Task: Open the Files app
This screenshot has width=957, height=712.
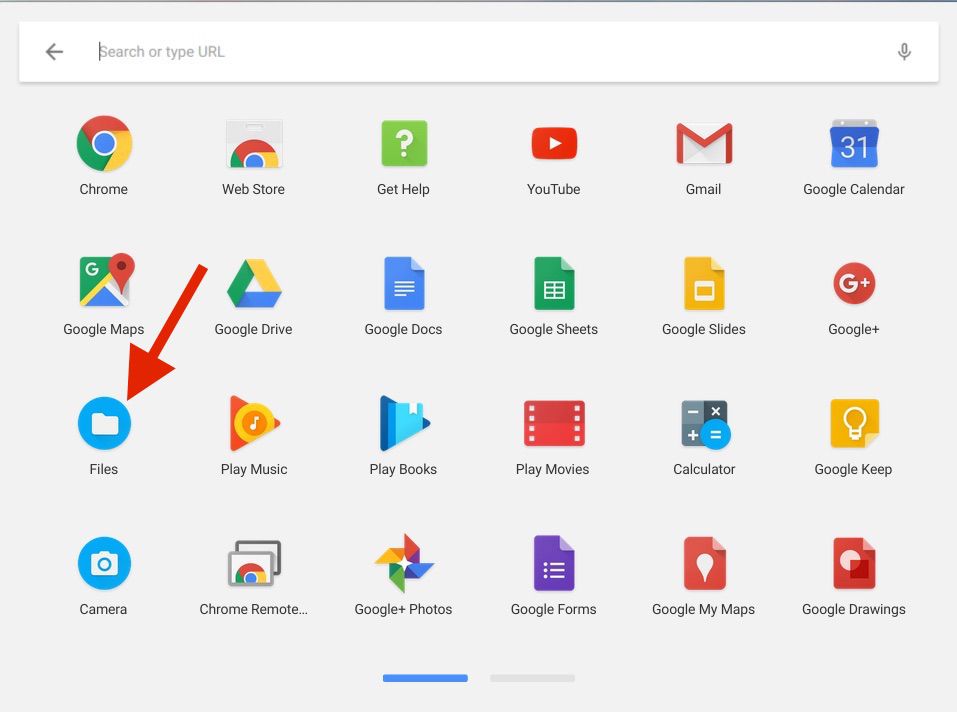Action: [x=104, y=423]
